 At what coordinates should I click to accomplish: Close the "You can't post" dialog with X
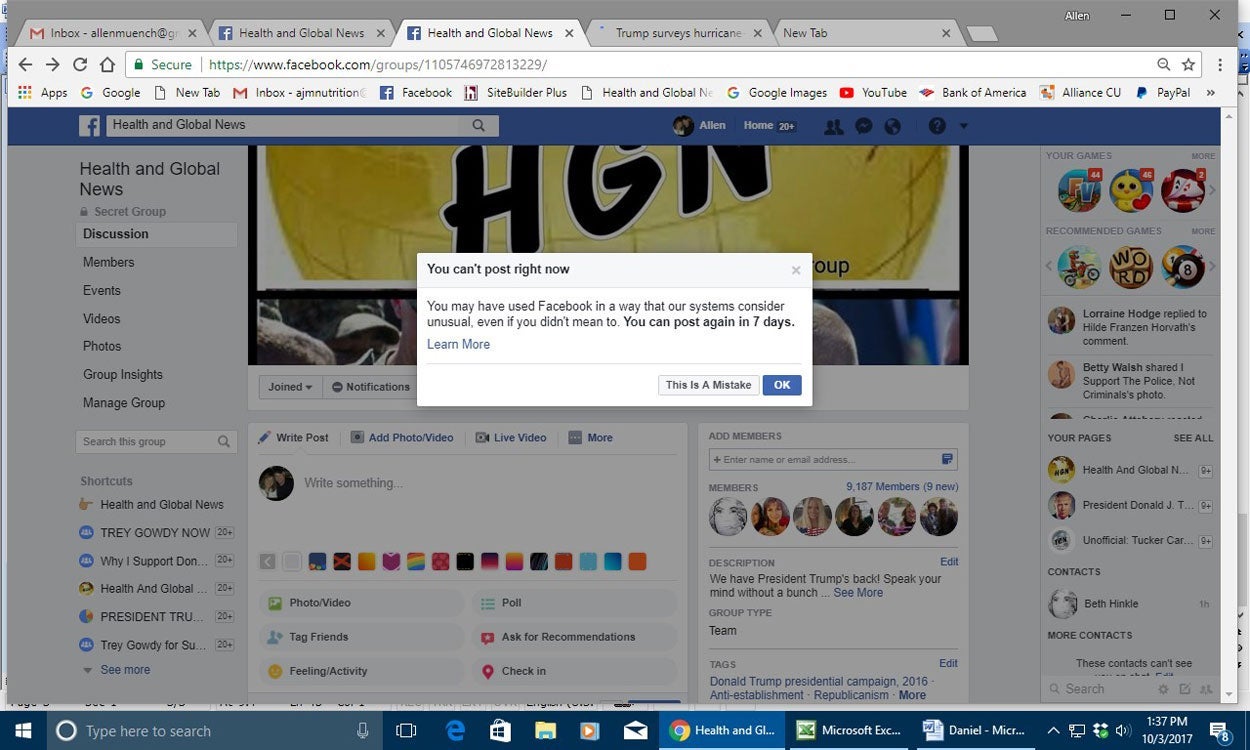point(796,270)
